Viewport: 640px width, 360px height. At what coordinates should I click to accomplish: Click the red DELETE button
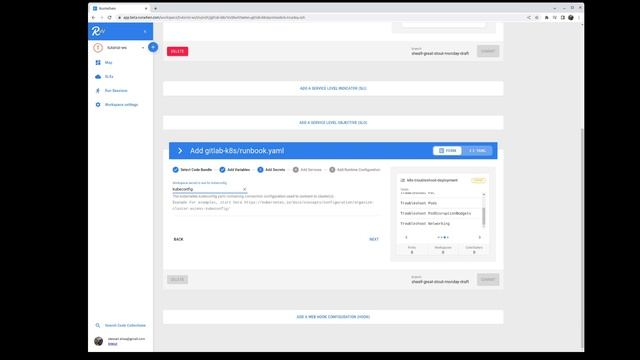pyautogui.click(x=178, y=51)
